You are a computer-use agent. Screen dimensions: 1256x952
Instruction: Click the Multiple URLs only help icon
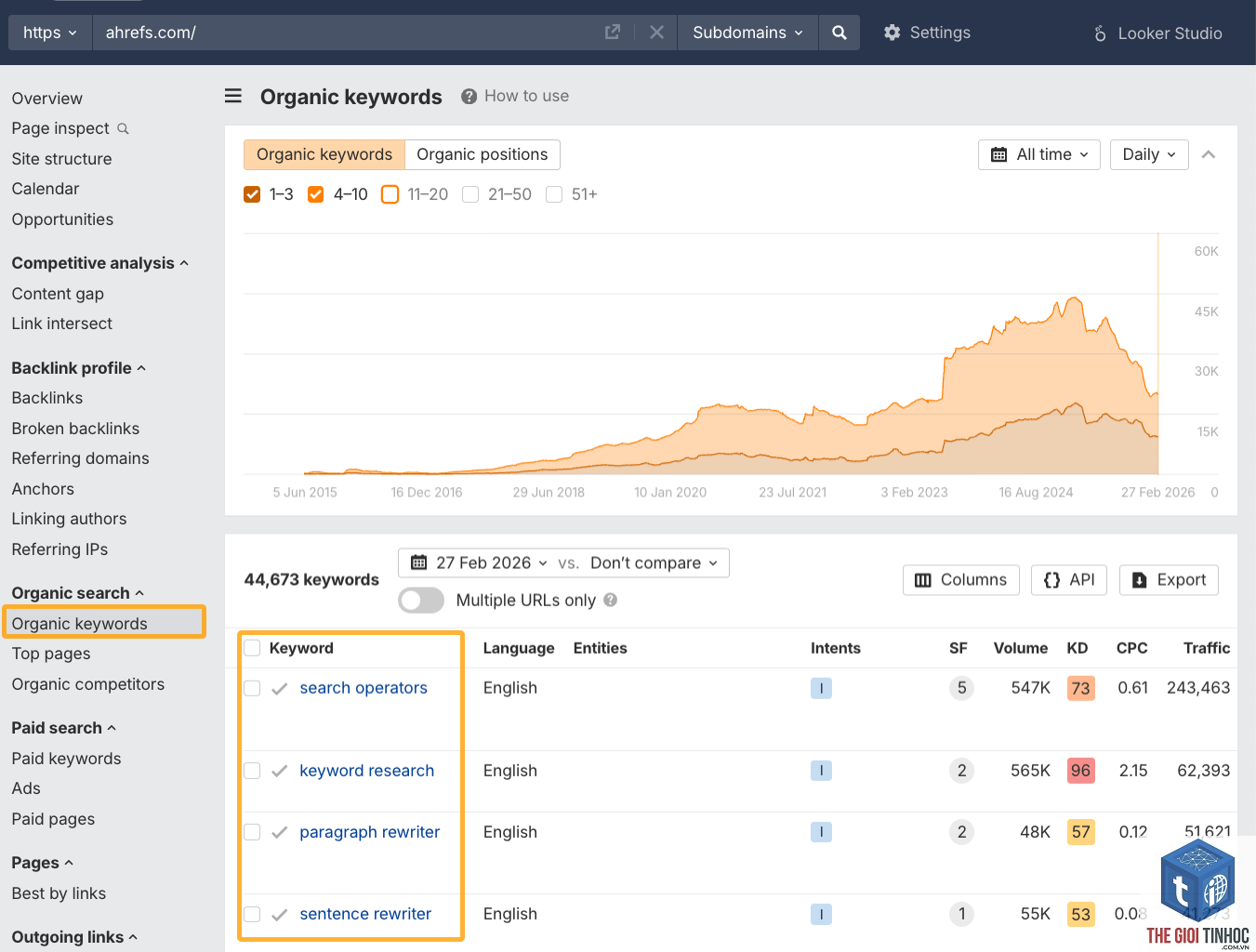click(611, 600)
